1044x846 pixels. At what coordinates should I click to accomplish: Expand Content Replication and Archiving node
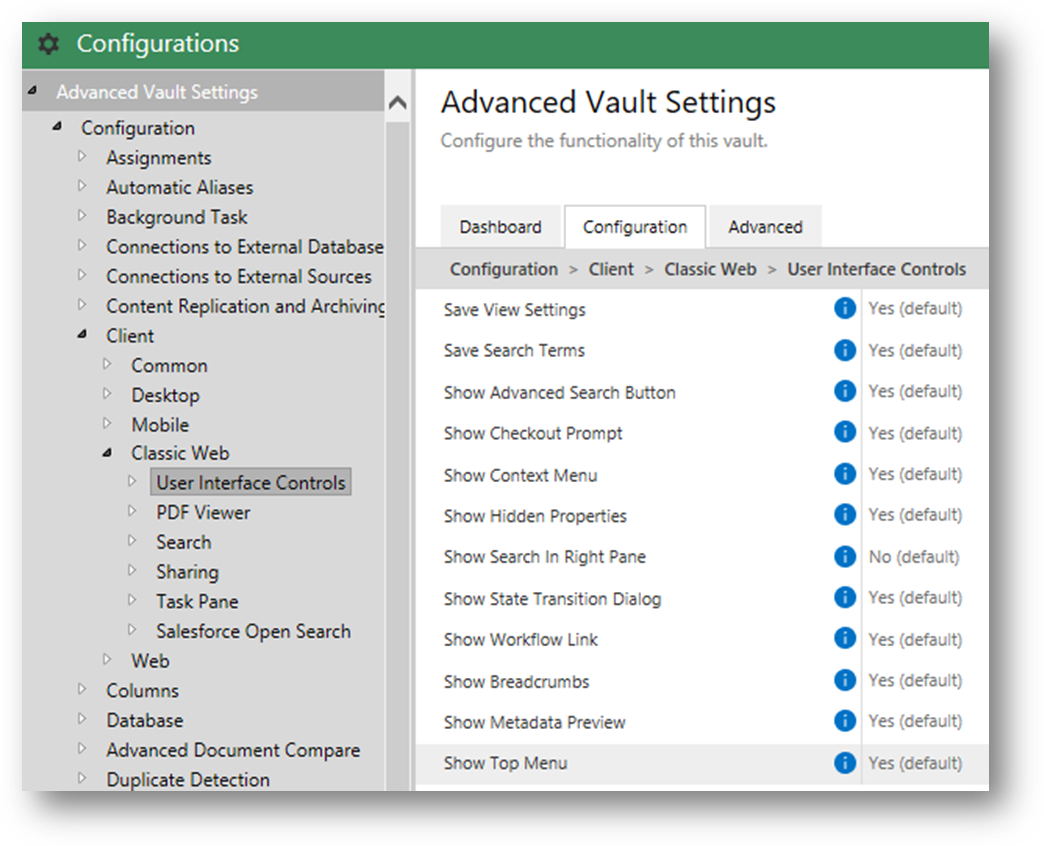[x=83, y=304]
